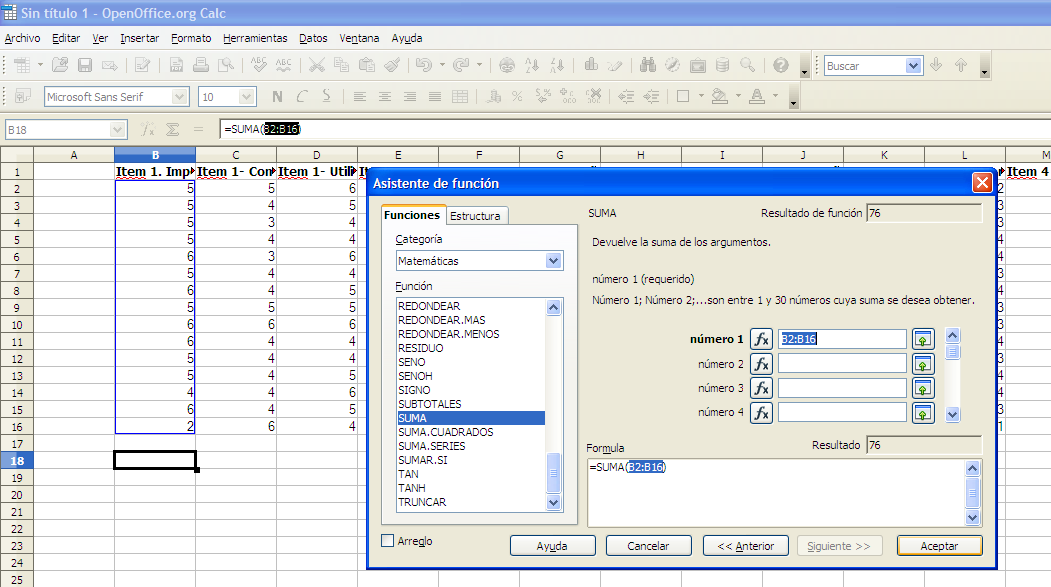Click the Insert chart icon
Viewport: 1051px width, 587px height.
click(591, 65)
